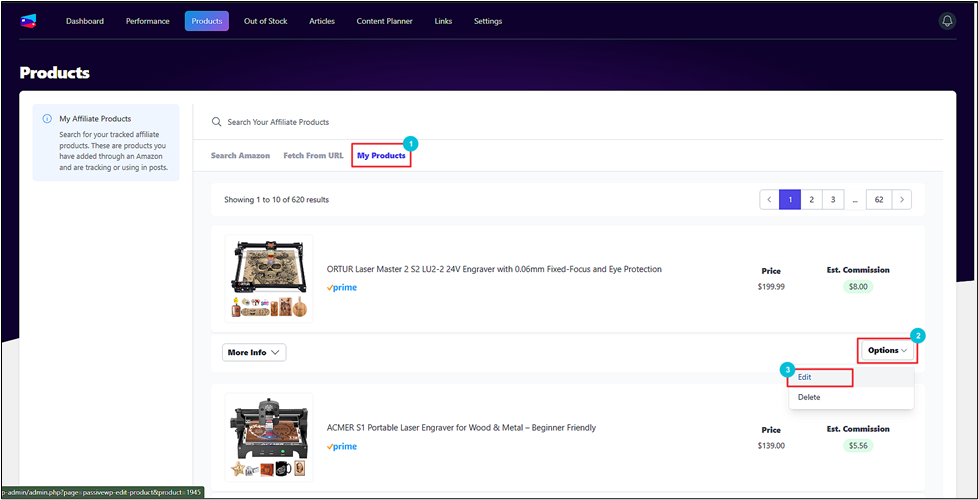Switch to the Search Amazon tab
Screen dimensions: 979x500
(x=240, y=156)
